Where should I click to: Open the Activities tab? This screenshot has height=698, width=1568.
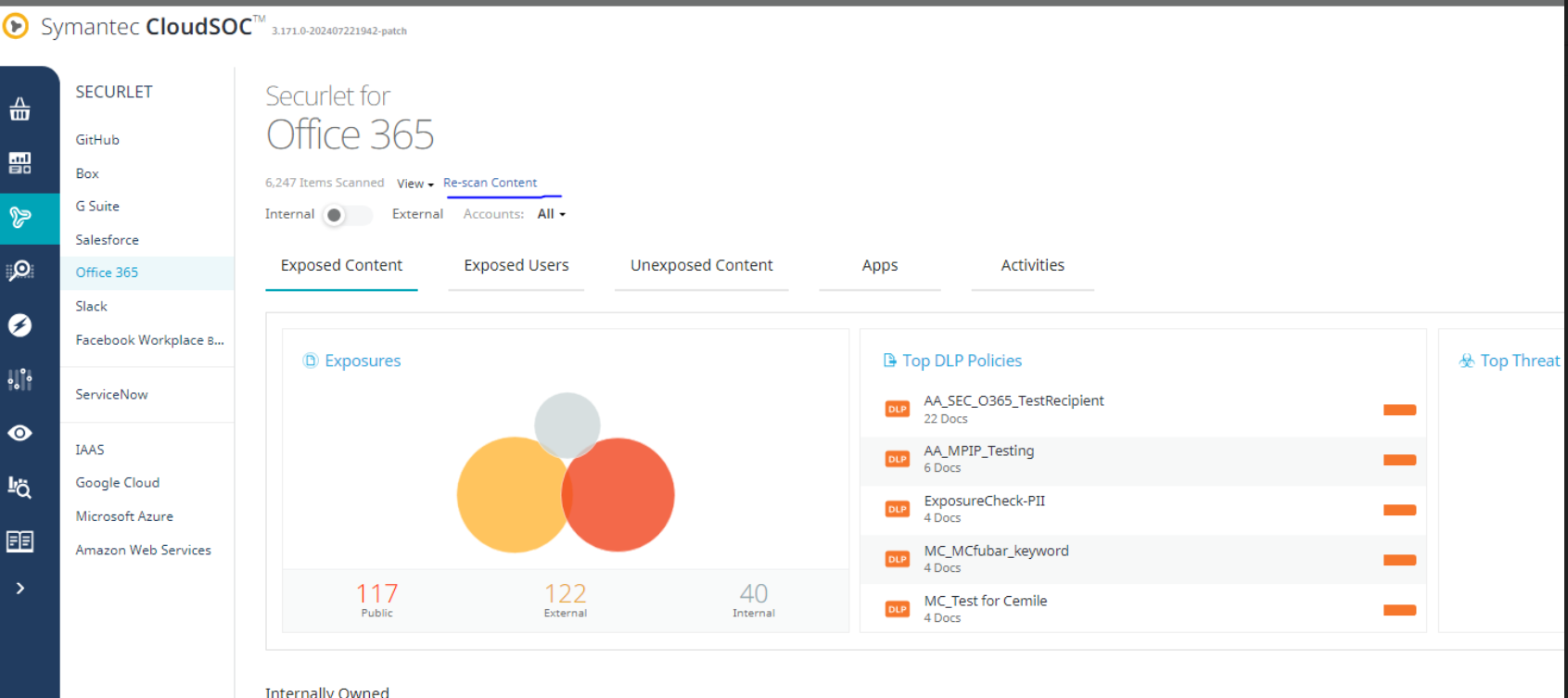coord(1032,265)
